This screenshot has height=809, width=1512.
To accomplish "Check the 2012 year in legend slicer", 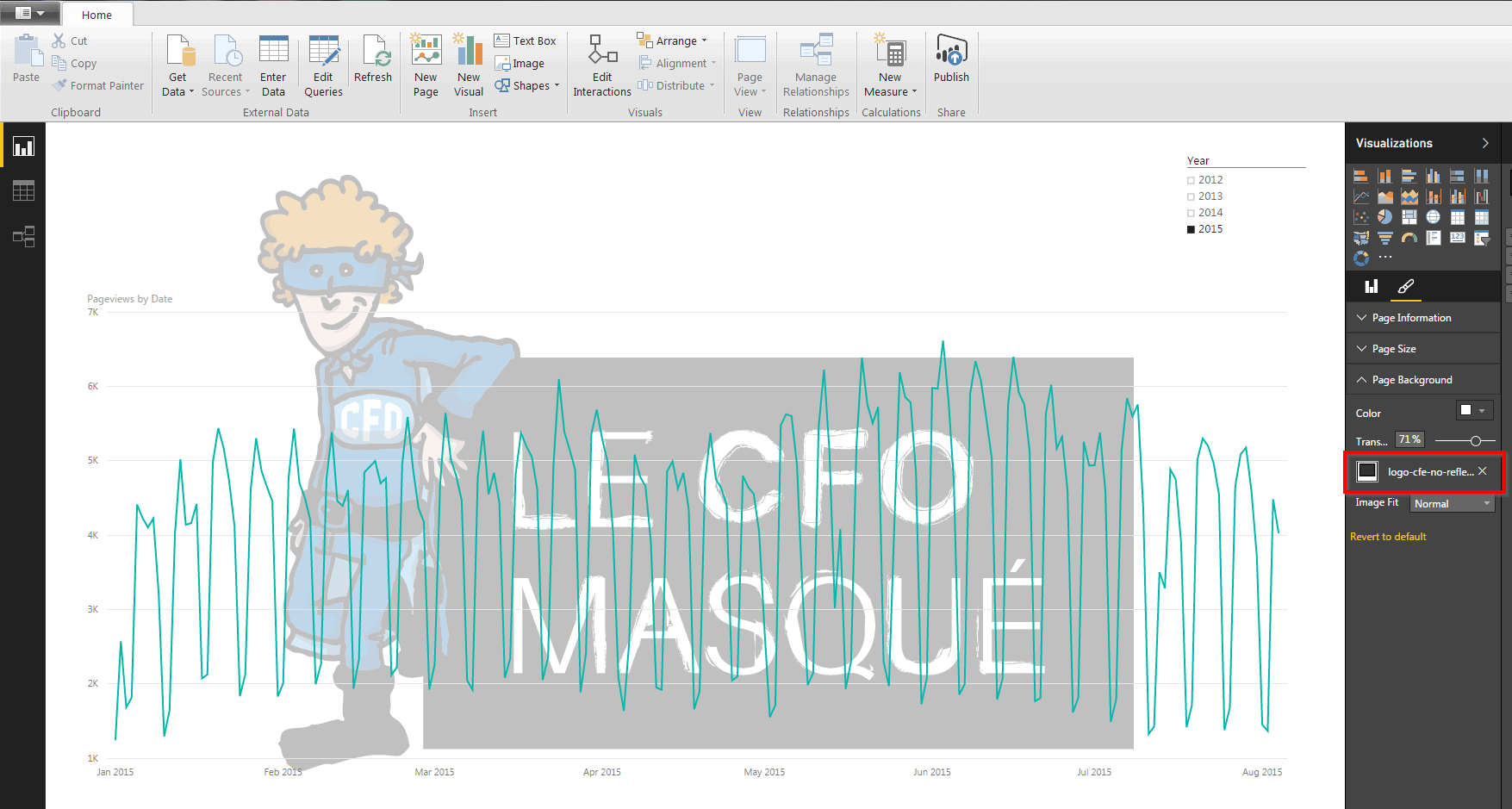I will pyautogui.click(x=1192, y=180).
